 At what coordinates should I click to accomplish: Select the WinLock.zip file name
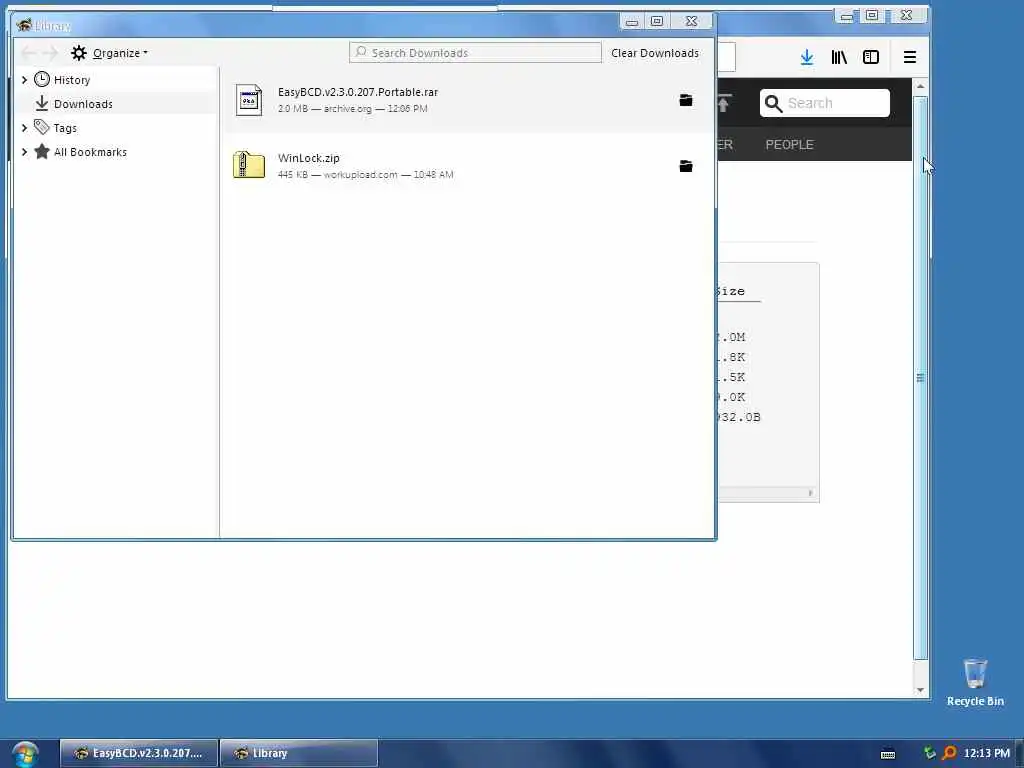coord(309,158)
